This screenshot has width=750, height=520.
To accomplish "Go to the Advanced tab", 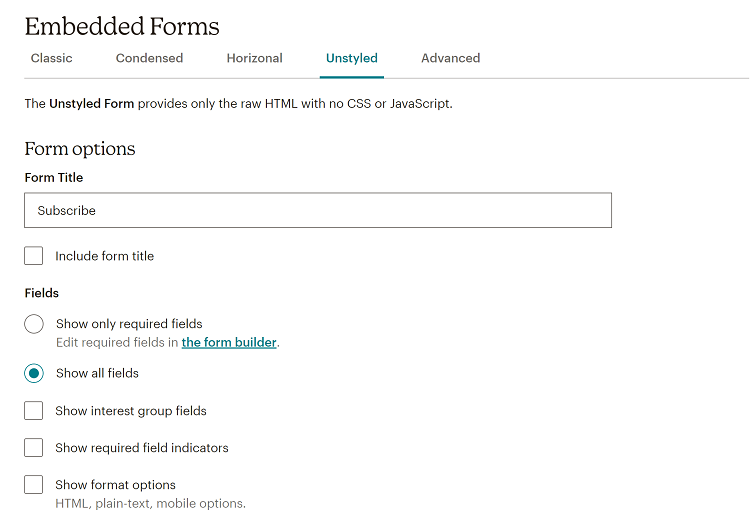I will click(450, 58).
